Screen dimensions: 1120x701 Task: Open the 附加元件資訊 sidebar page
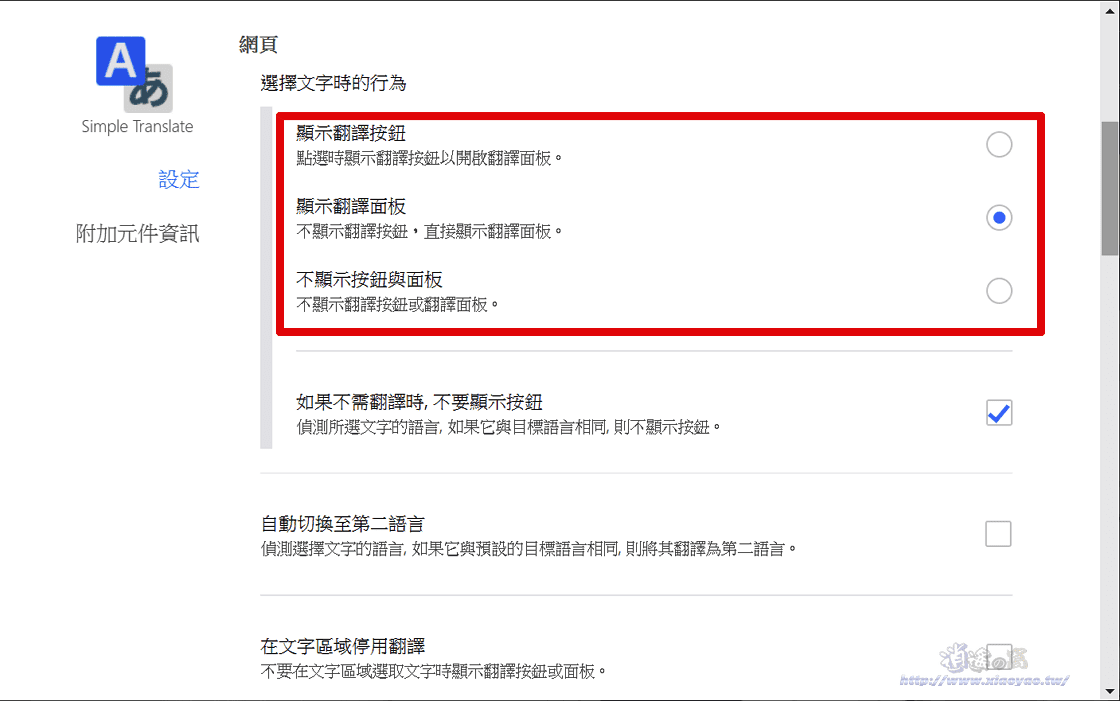click(137, 234)
